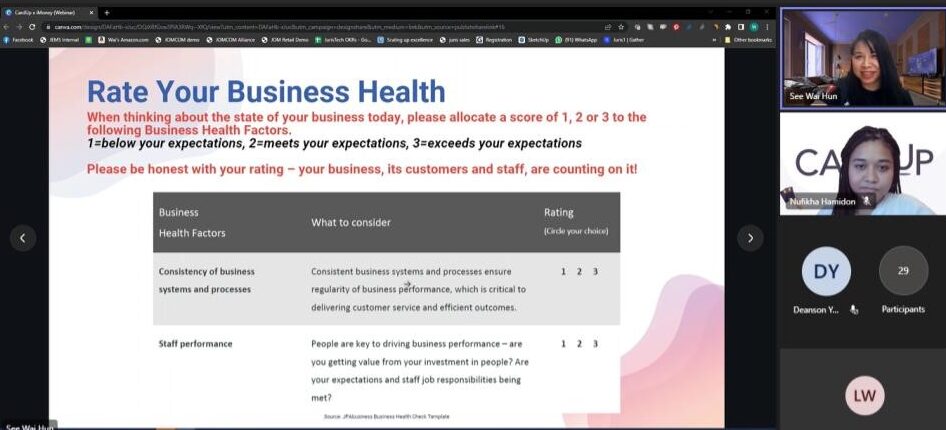Reload the Canva page
946x430 pixels.
tap(31, 26)
